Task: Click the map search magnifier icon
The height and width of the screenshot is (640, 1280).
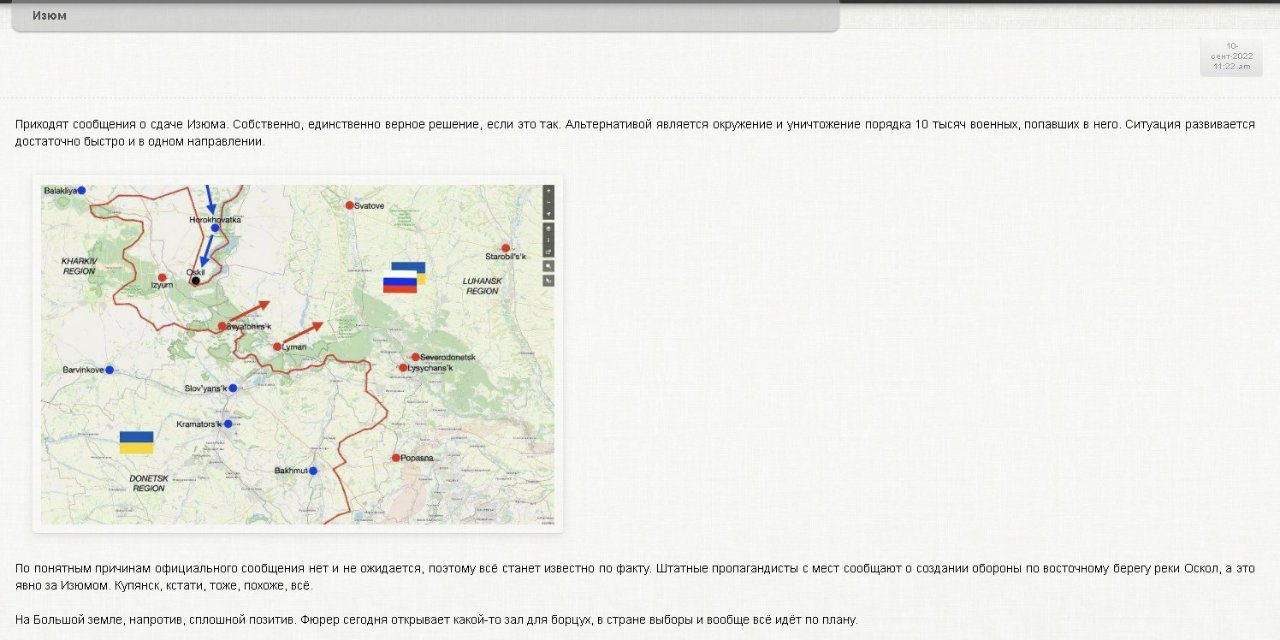Action: coord(548,266)
